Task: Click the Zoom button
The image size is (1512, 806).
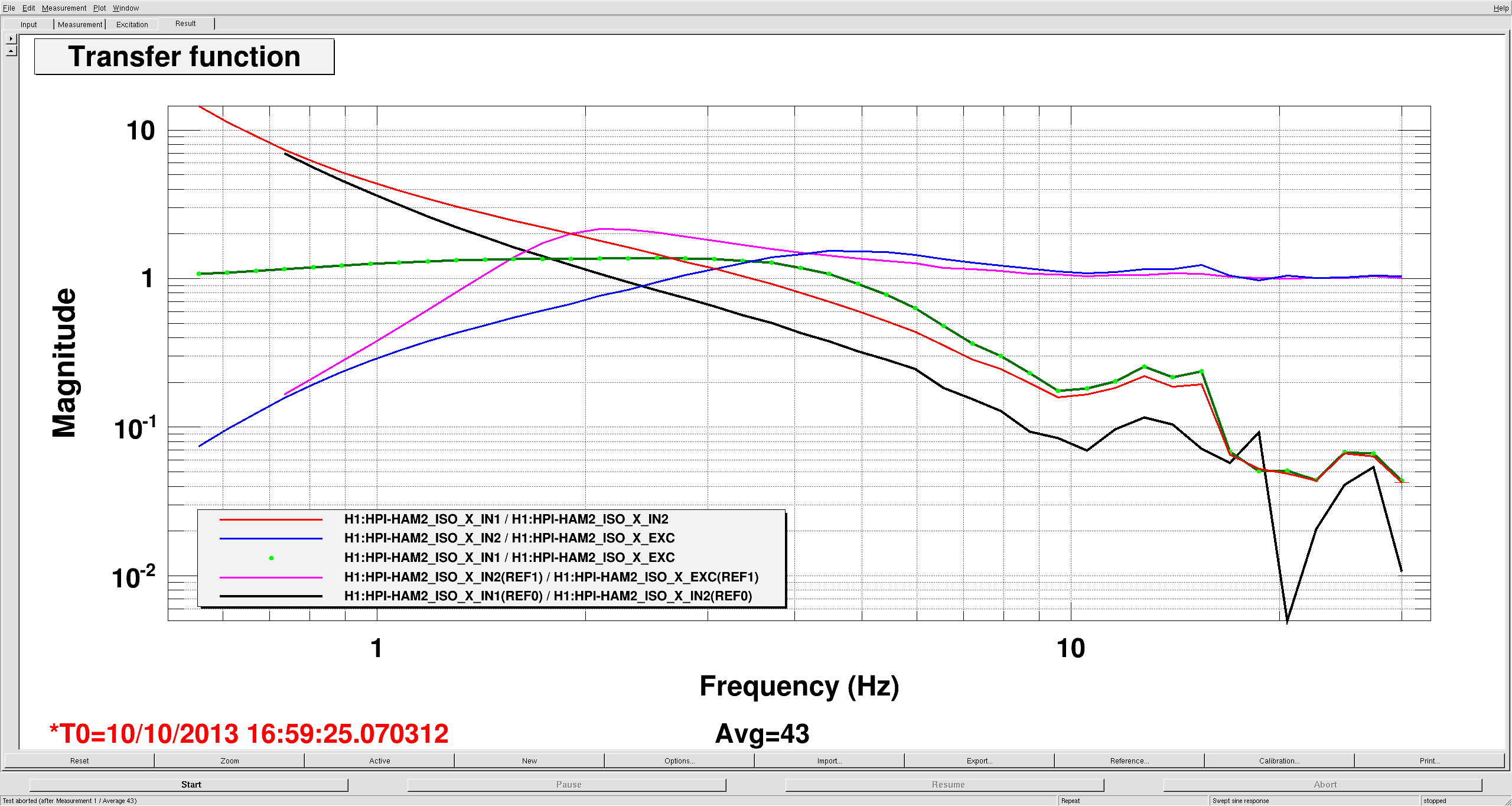Action: (x=229, y=760)
